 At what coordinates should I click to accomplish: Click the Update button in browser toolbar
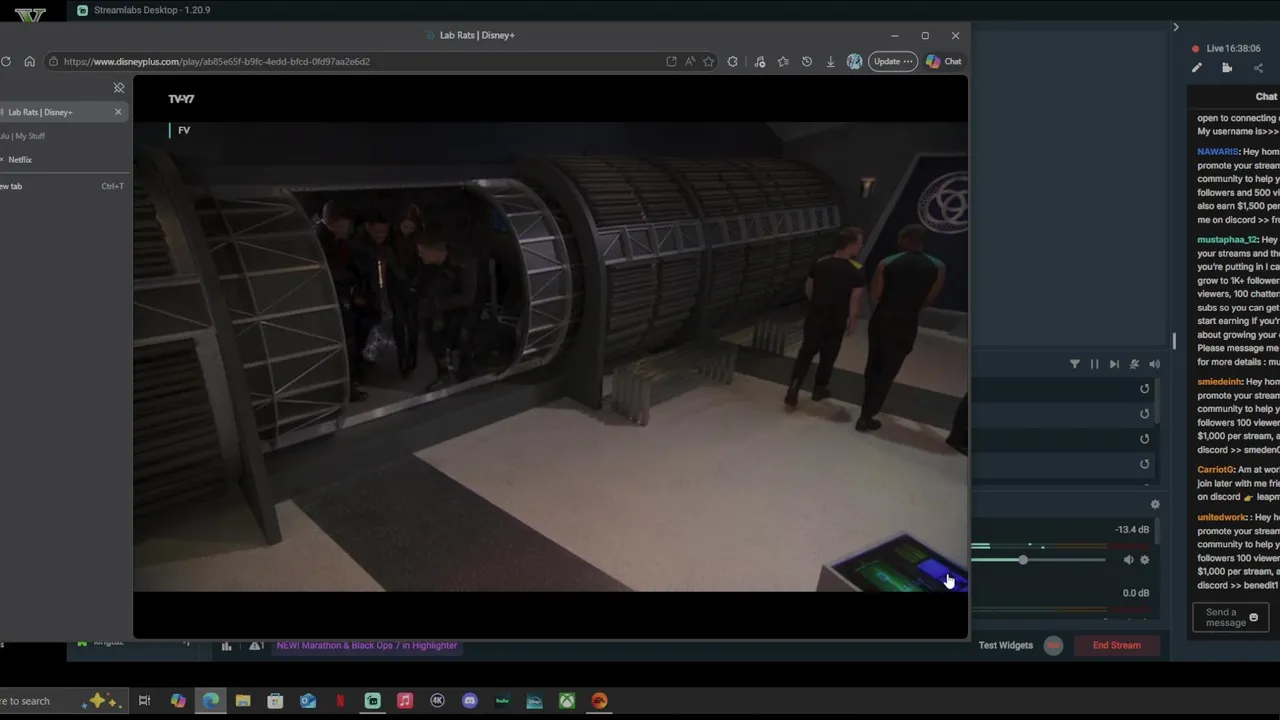(x=892, y=61)
